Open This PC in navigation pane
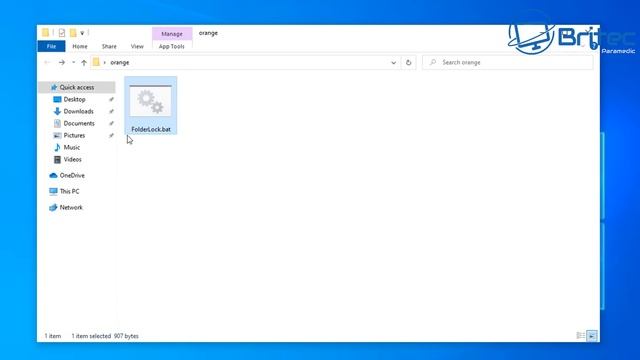The width and height of the screenshot is (640, 360). click(x=69, y=191)
